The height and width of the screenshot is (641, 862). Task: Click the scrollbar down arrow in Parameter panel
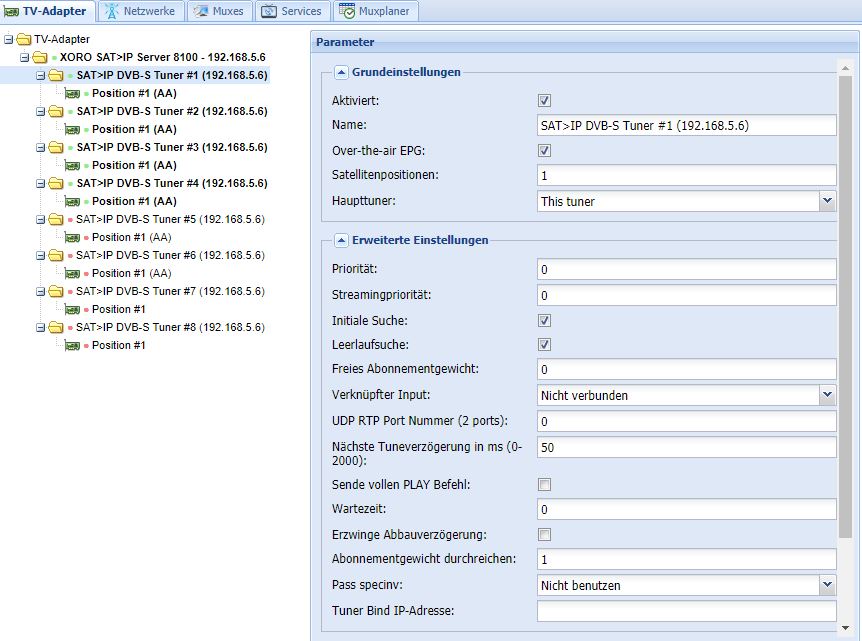coord(845,628)
